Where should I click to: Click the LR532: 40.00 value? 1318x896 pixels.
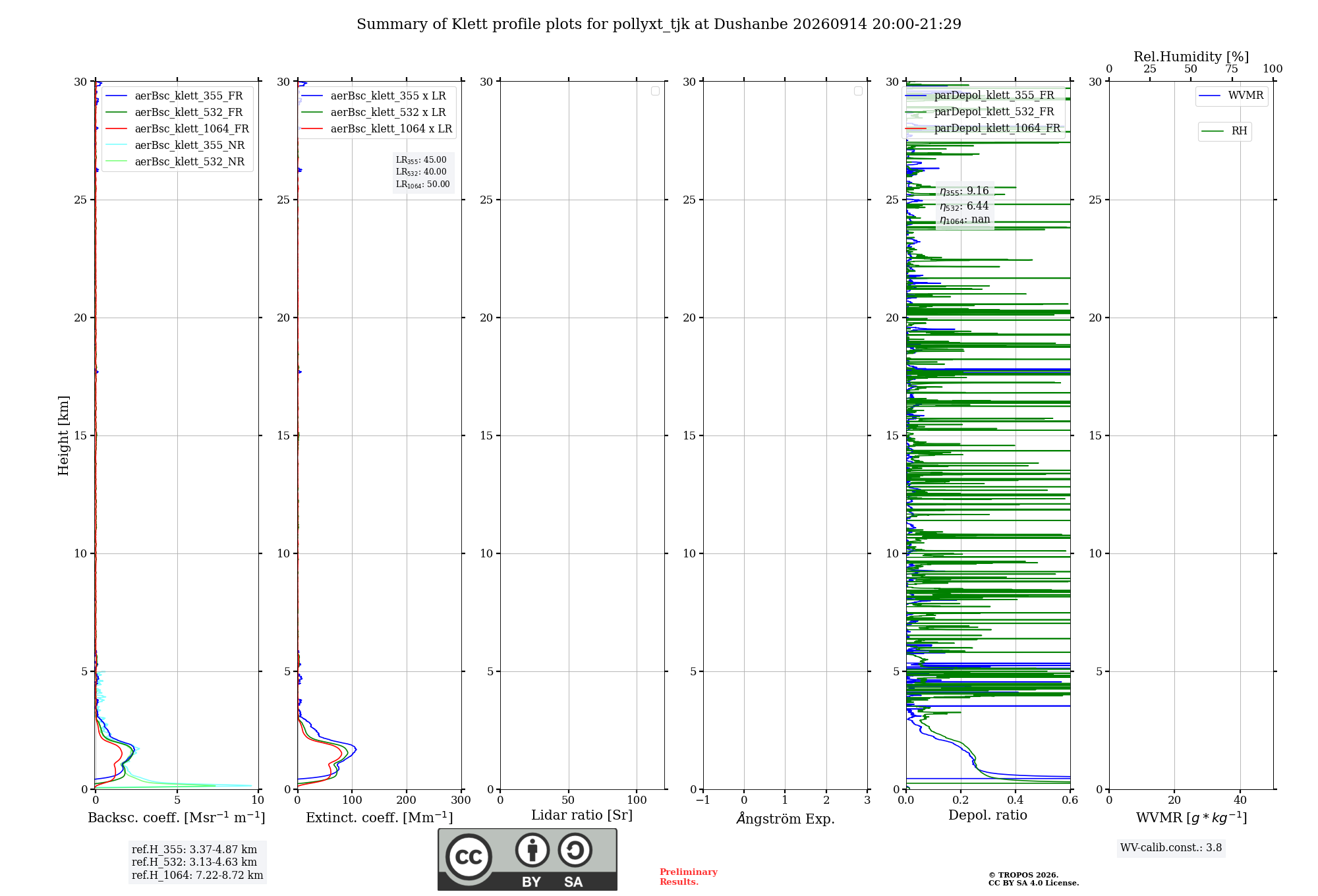click(x=421, y=172)
